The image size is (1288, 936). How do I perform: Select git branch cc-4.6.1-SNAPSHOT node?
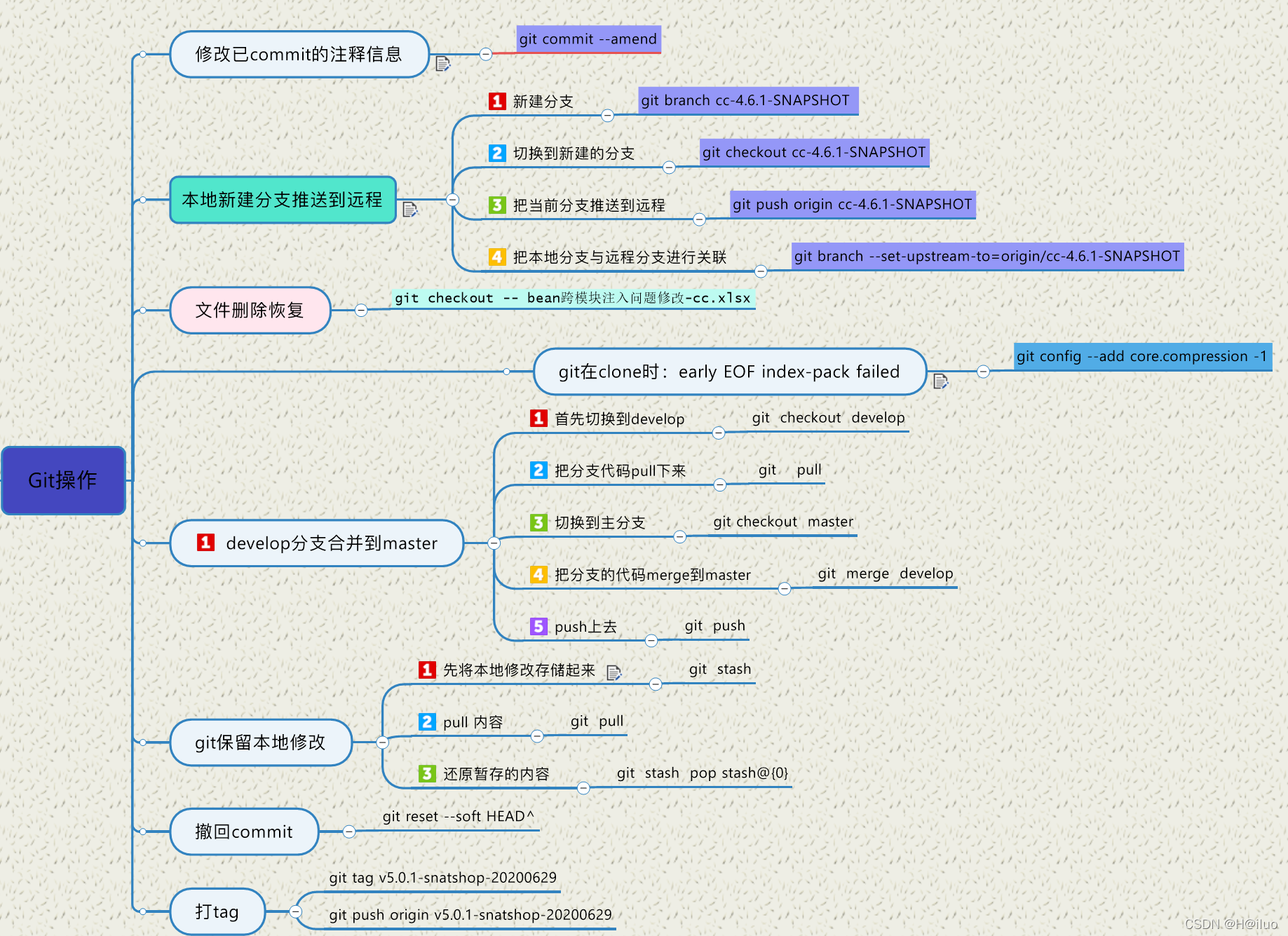(748, 101)
